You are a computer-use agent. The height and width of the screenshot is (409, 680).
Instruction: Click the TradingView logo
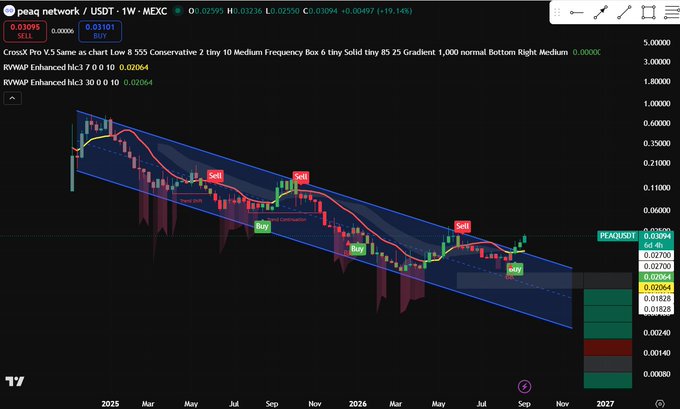(x=15, y=381)
